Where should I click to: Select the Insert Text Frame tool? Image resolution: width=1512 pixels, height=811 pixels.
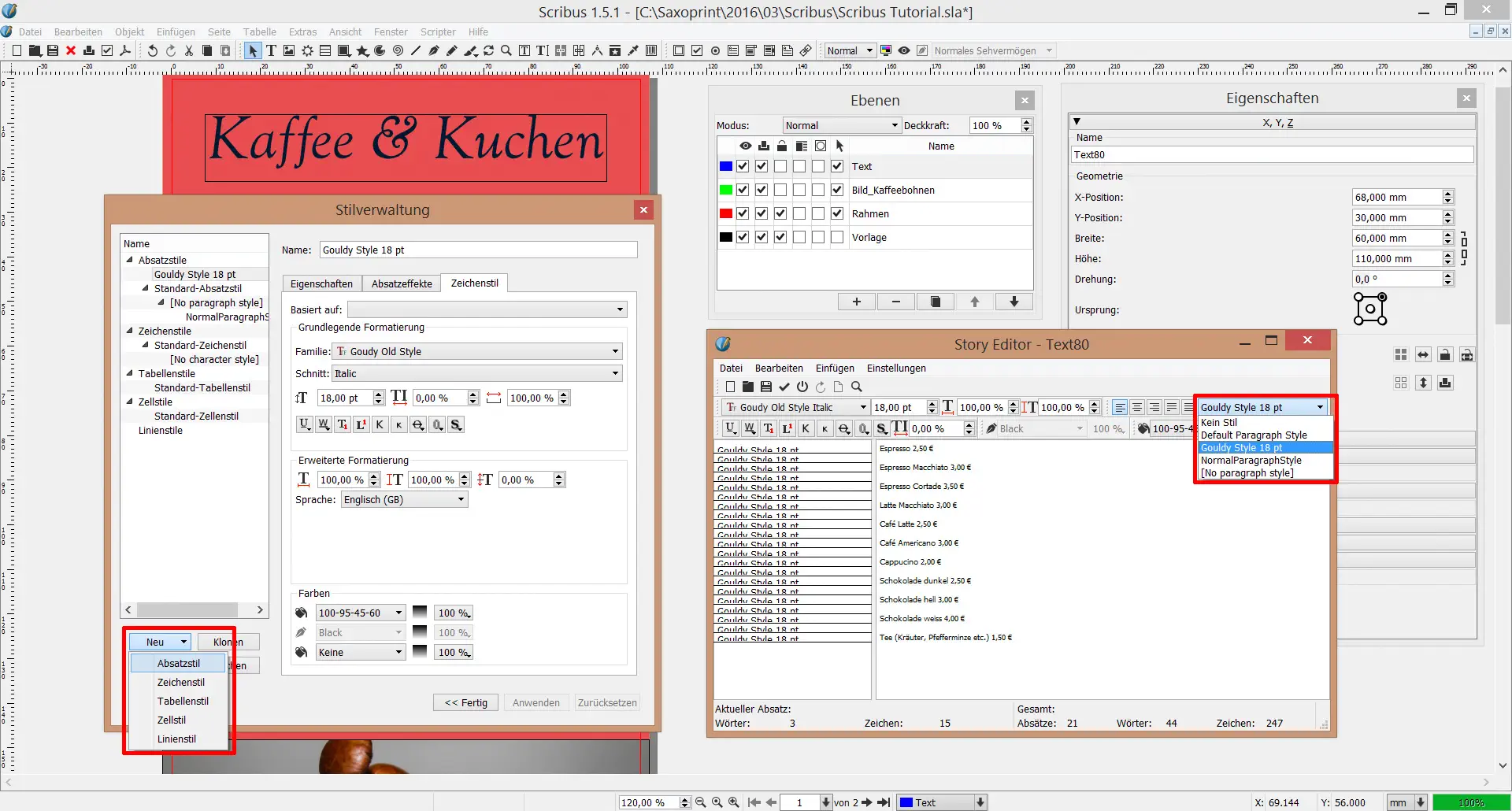271,50
